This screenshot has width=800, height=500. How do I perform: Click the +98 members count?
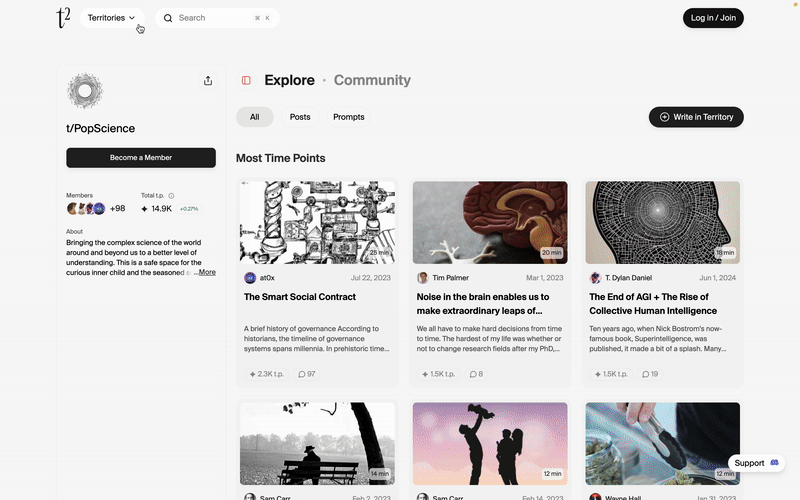117,208
